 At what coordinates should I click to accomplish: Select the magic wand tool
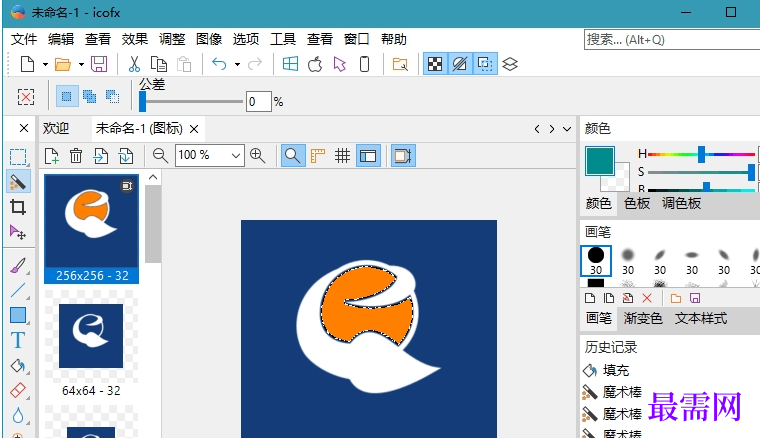click(18, 182)
